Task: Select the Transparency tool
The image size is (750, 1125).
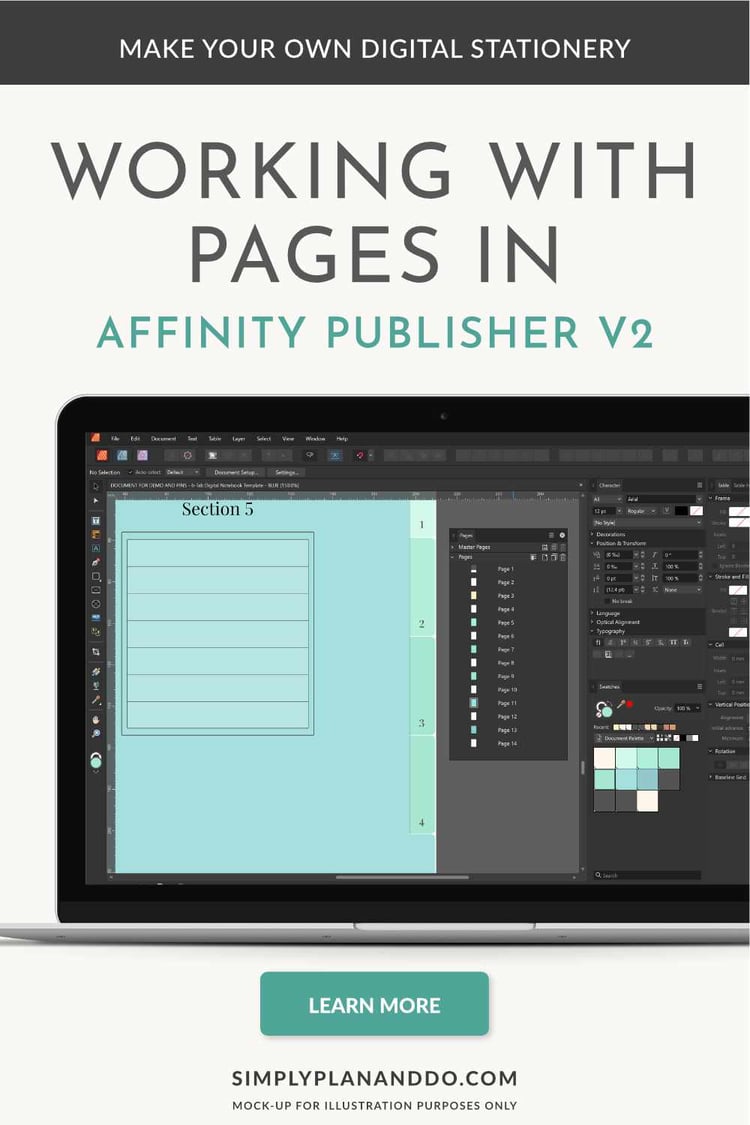Action: point(95,686)
